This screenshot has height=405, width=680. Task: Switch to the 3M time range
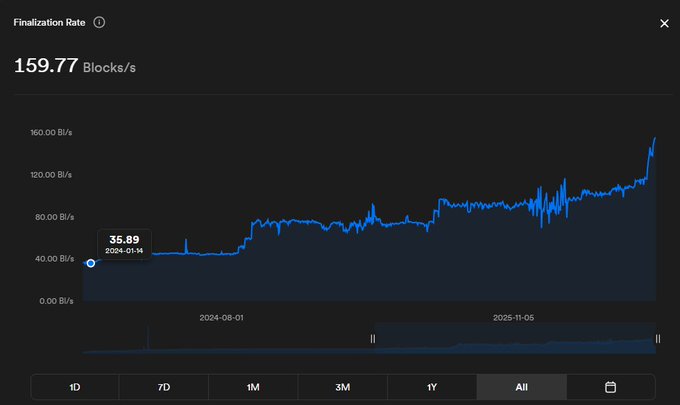pyautogui.click(x=343, y=387)
